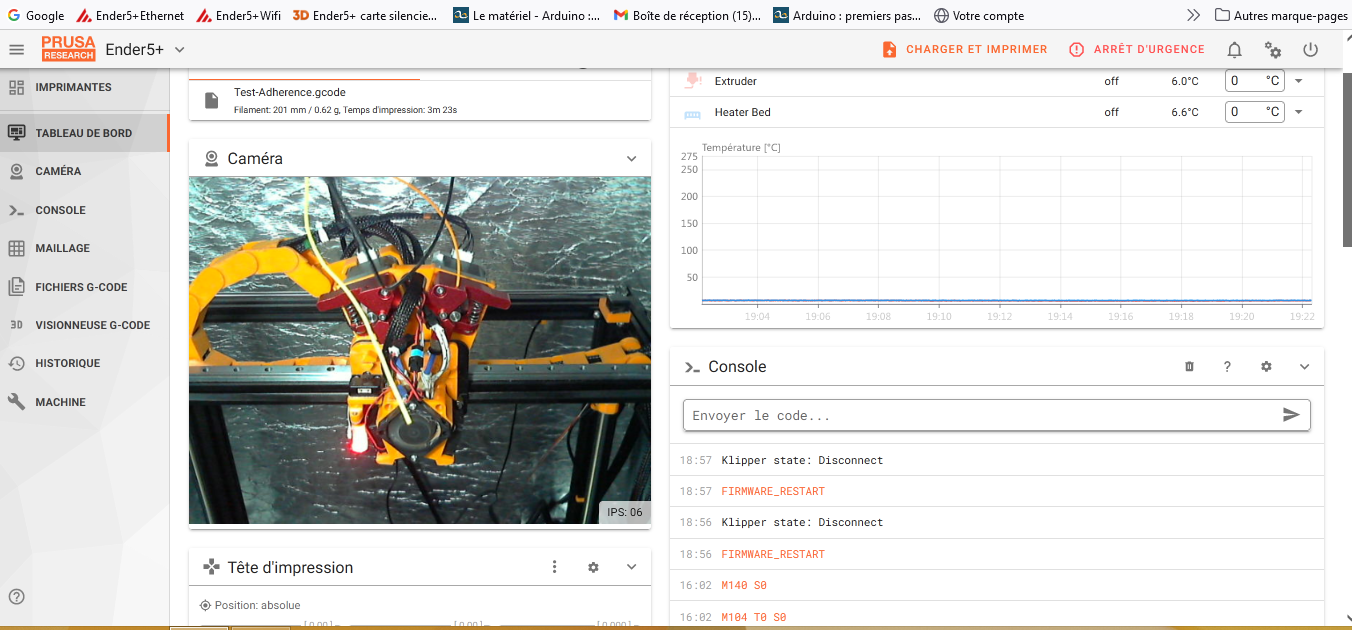Open Tête d'impression settings gear
Image resolution: width=1352 pixels, height=630 pixels.
tap(593, 567)
